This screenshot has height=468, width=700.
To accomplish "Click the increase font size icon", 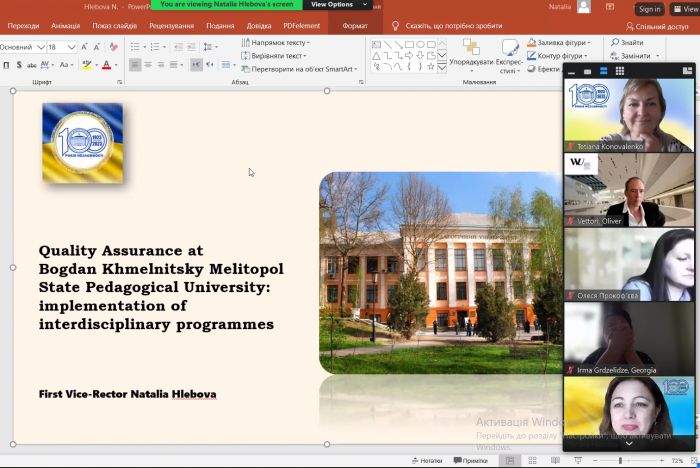I will [x=85, y=47].
